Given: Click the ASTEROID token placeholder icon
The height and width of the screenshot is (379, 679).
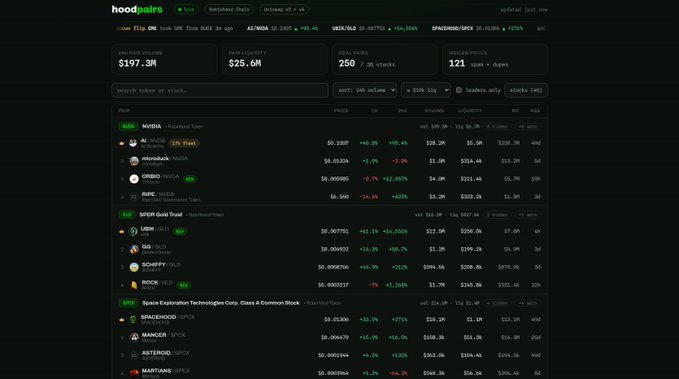Looking at the screenshot, I should click(134, 355).
